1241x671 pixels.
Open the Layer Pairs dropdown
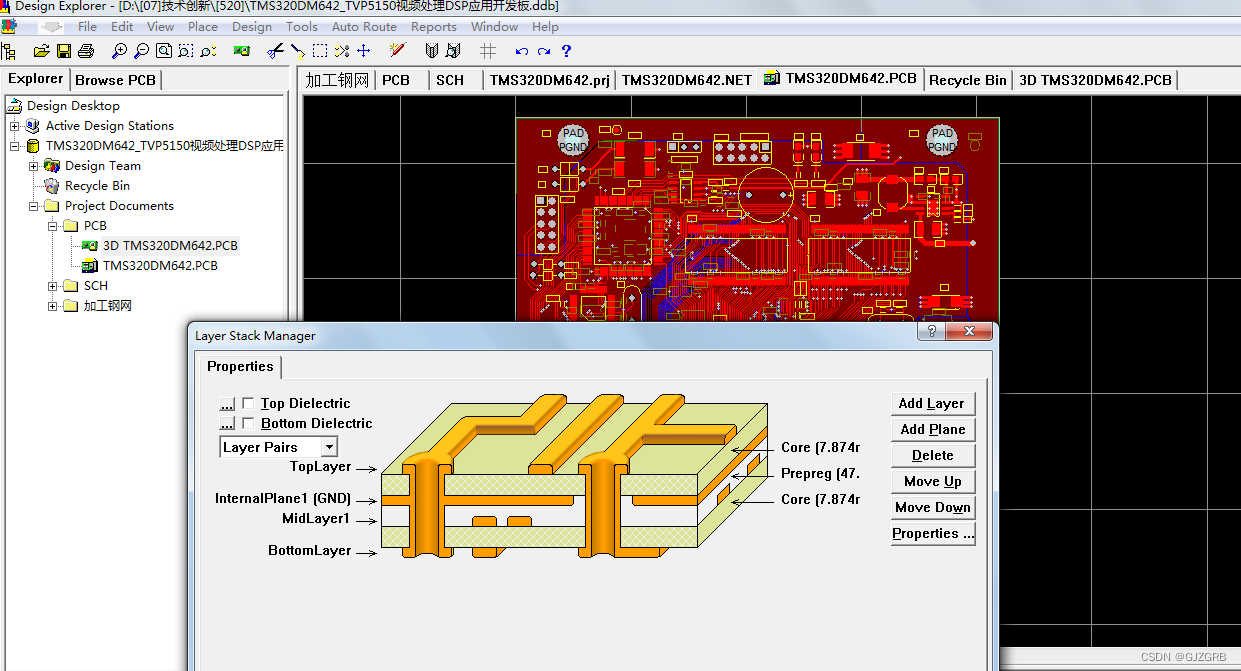(x=331, y=446)
